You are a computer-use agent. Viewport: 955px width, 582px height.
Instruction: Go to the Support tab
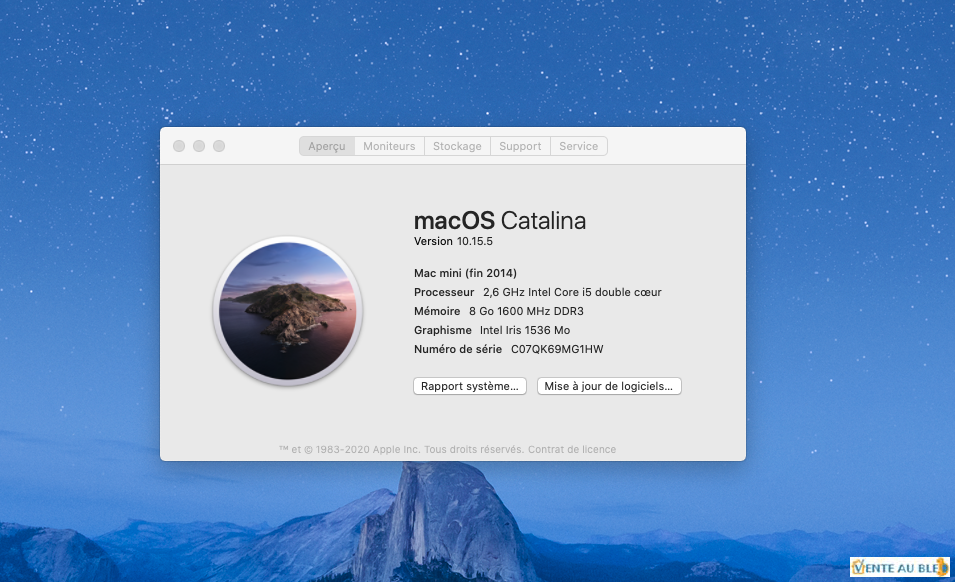(520, 146)
